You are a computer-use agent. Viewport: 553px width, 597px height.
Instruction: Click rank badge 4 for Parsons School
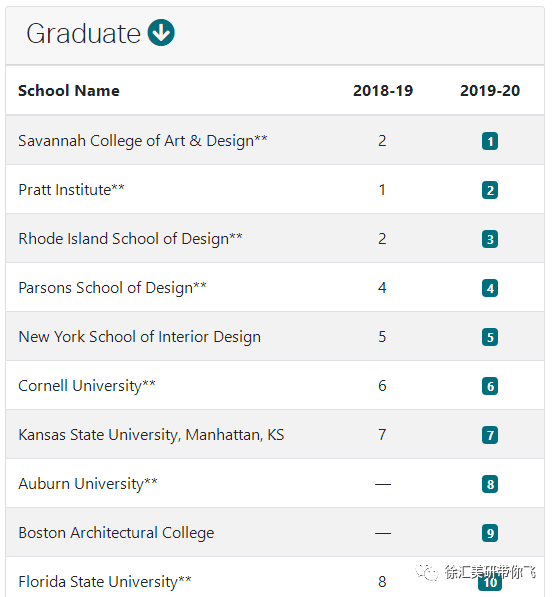point(490,288)
